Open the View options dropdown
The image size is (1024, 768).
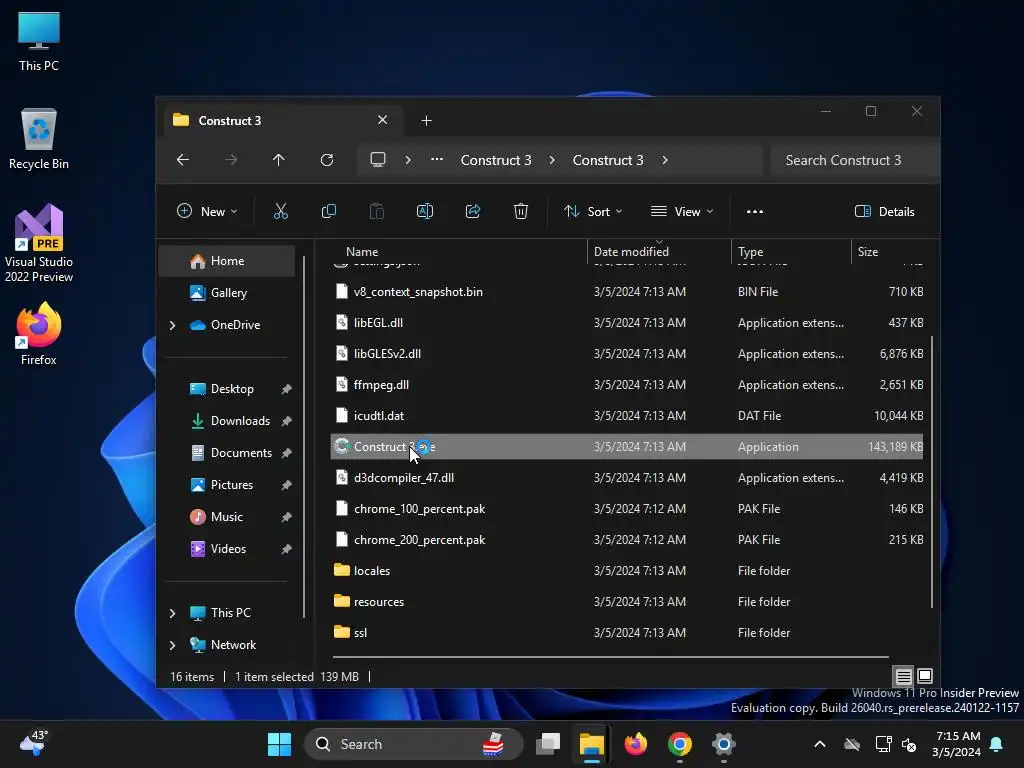click(x=682, y=211)
